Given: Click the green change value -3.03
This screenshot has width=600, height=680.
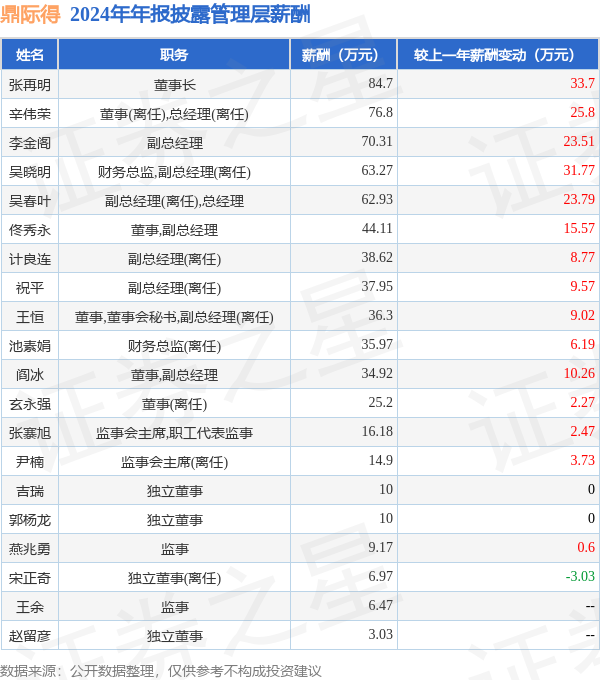Looking at the screenshot, I should [x=580, y=577].
